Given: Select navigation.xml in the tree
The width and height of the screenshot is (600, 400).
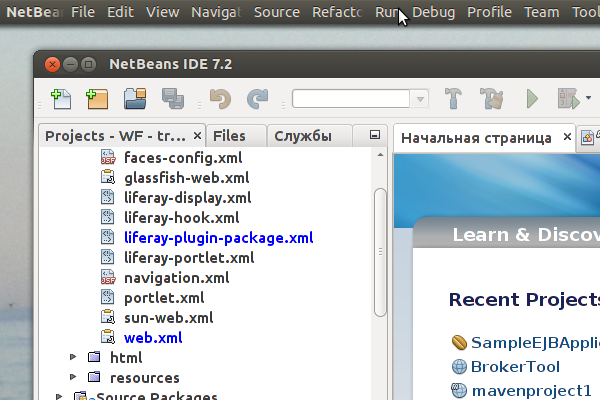Looking at the screenshot, I should [x=176, y=278].
